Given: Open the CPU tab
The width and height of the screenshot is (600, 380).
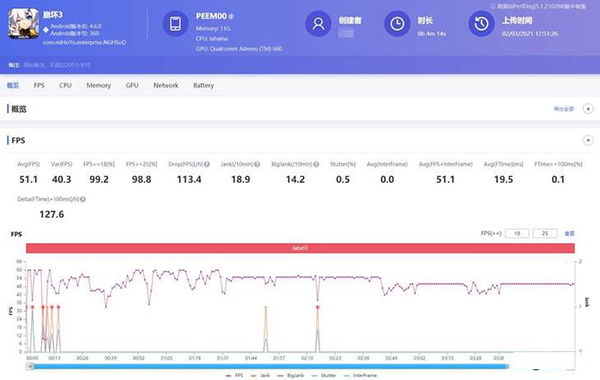Looking at the screenshot, I should pyautogui.click(x=65, y=85).
